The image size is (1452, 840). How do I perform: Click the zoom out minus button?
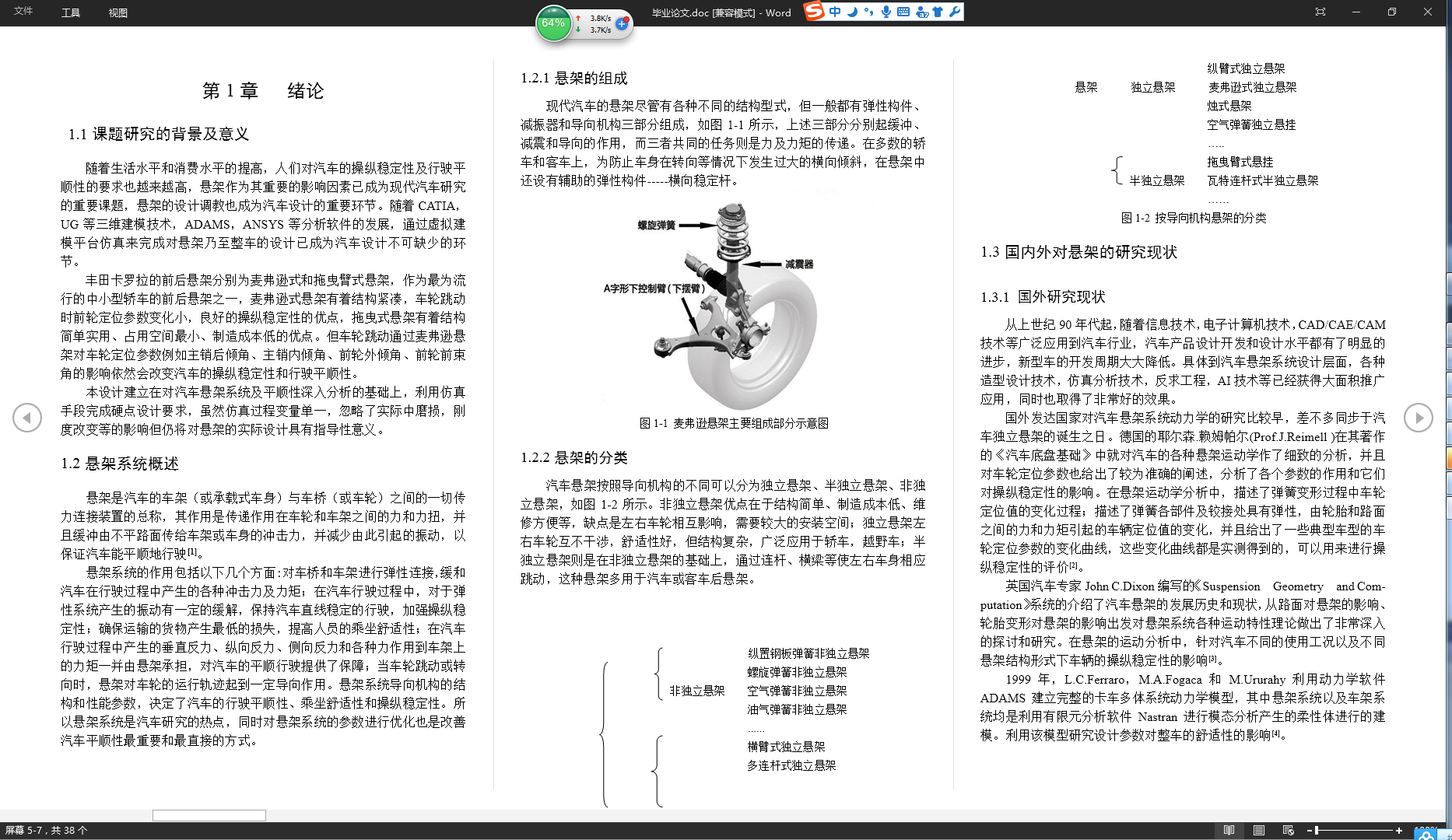1310,831
